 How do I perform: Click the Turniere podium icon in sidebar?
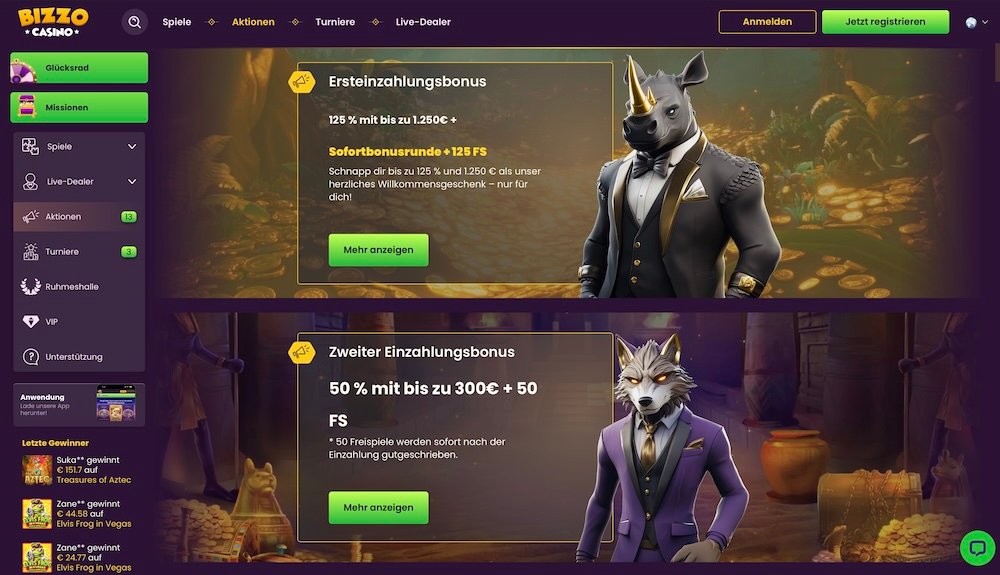pyautogui.click(x=31, y=252)
